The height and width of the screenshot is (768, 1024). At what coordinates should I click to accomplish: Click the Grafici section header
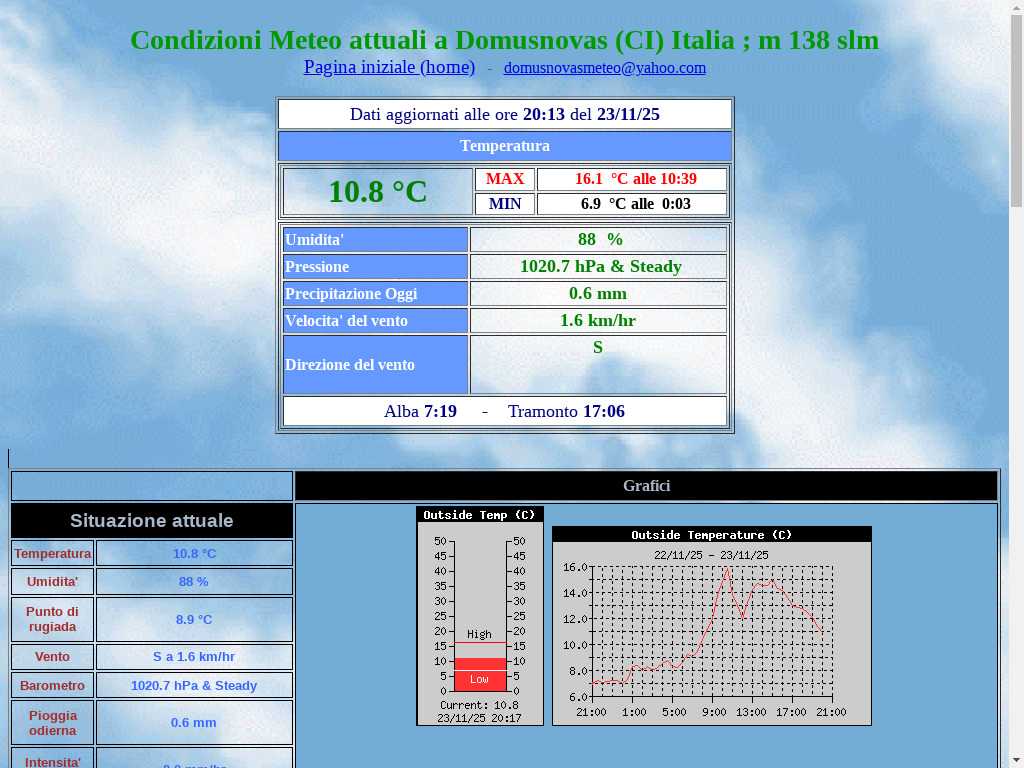click(x=646, y=486)
